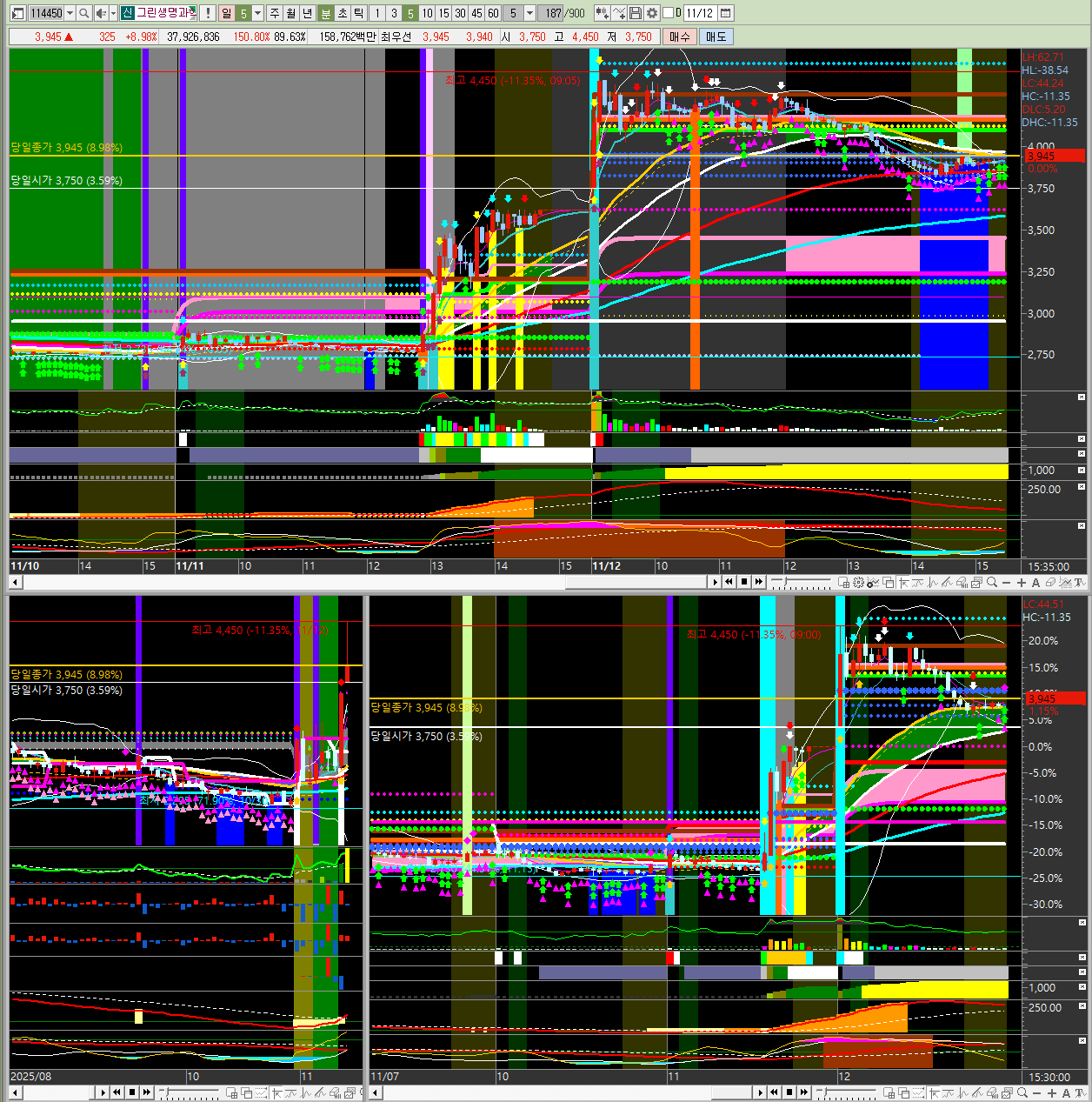
Task: Select the 60 minute interval tab
Action: pyautogui.click(x=493, y=13)
